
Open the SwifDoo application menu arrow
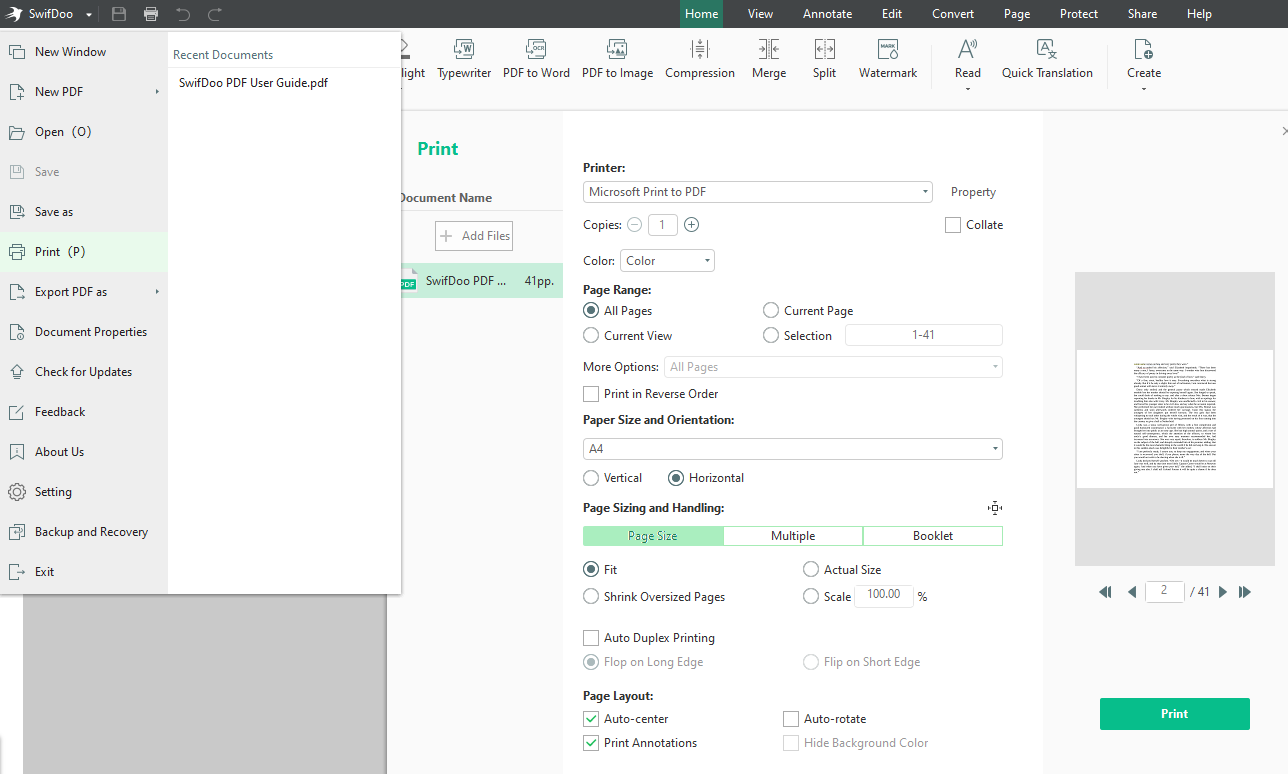pos(89,15)
